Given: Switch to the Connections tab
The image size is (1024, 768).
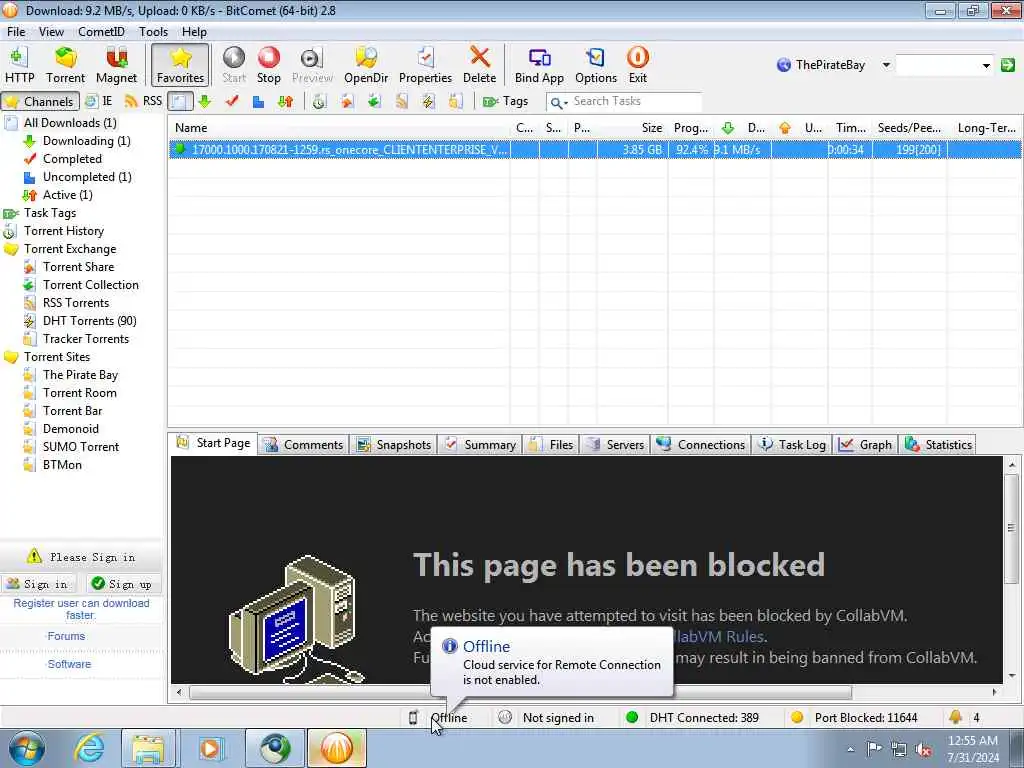Looking at the screenshot, I should (701, 445).
